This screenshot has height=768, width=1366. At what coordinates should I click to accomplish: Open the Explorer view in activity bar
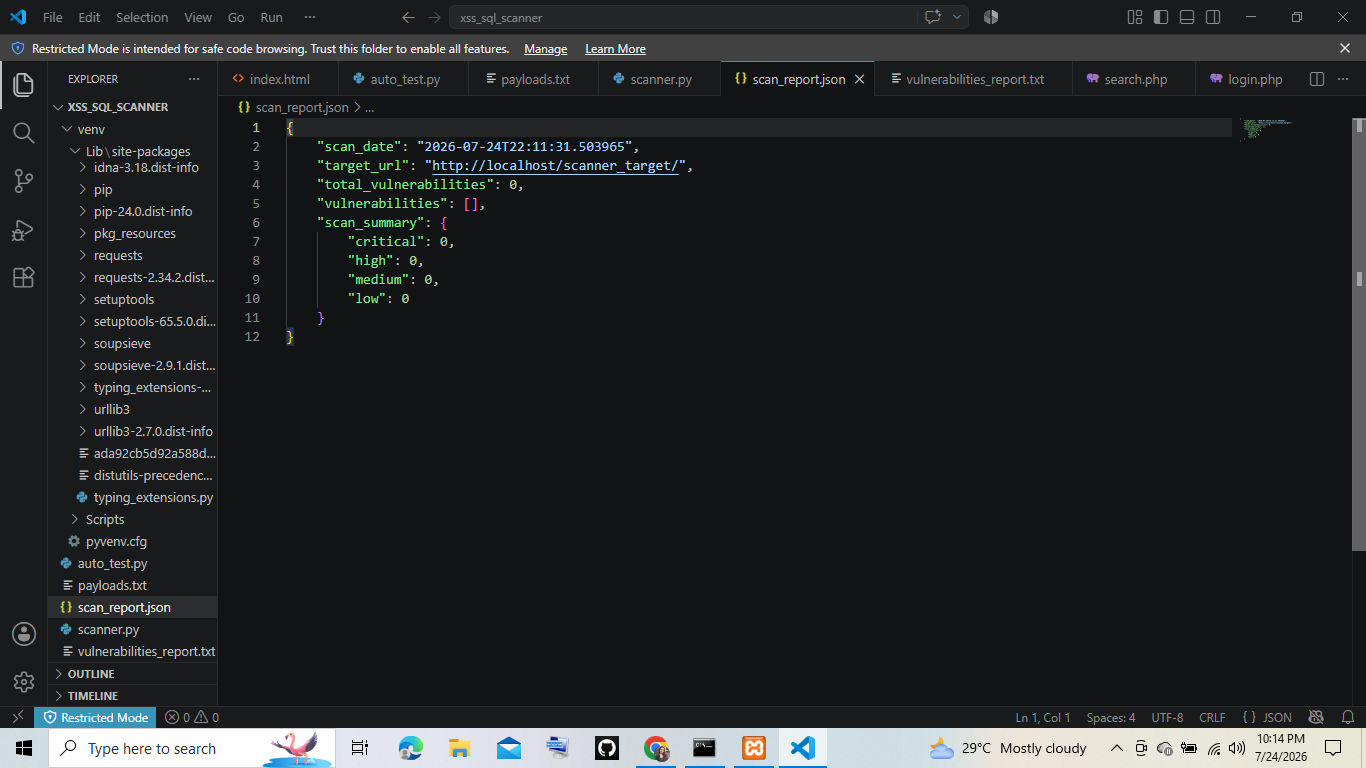click(x=24, y=85)
